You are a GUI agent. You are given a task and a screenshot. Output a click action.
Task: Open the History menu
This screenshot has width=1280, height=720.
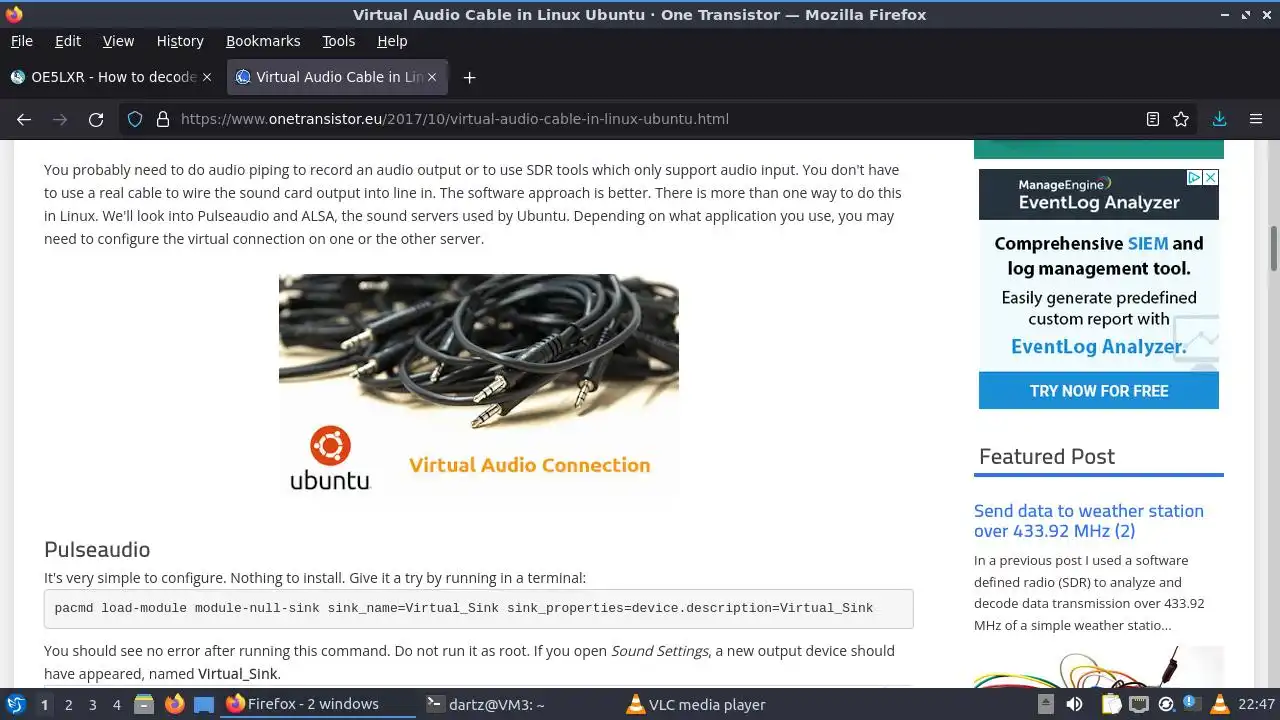[180, 41]
